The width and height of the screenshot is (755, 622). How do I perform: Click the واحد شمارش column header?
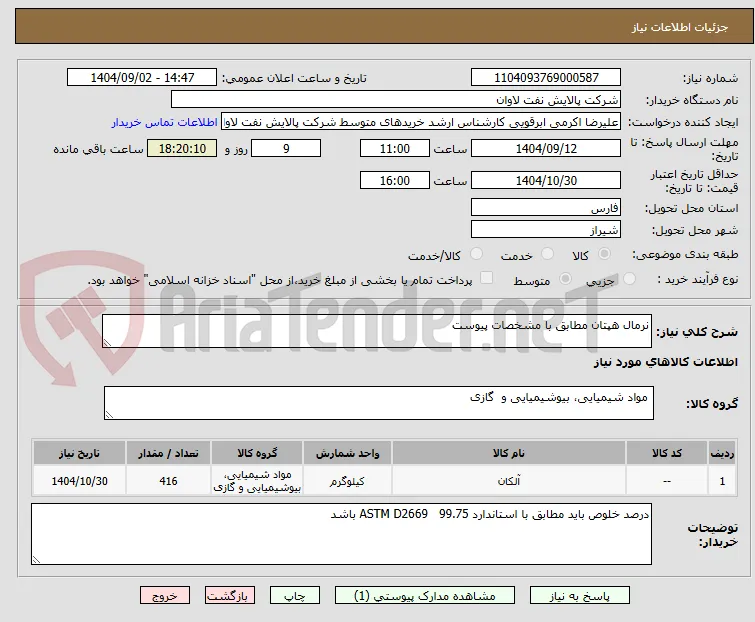[347, 454]
